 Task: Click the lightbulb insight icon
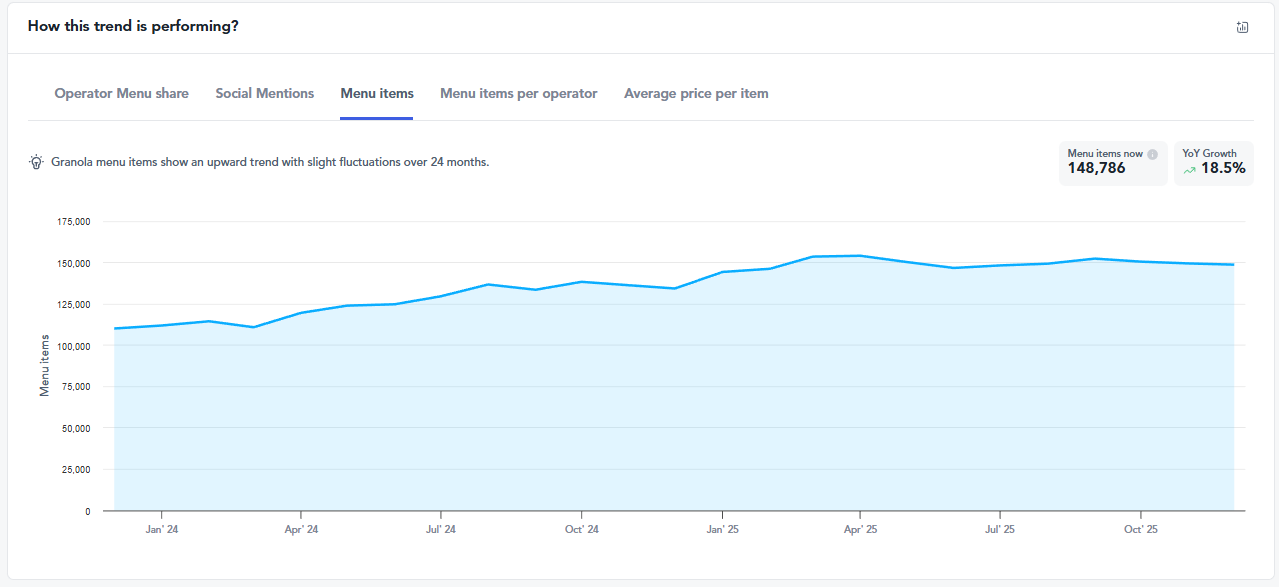click(x=36, y=162)
